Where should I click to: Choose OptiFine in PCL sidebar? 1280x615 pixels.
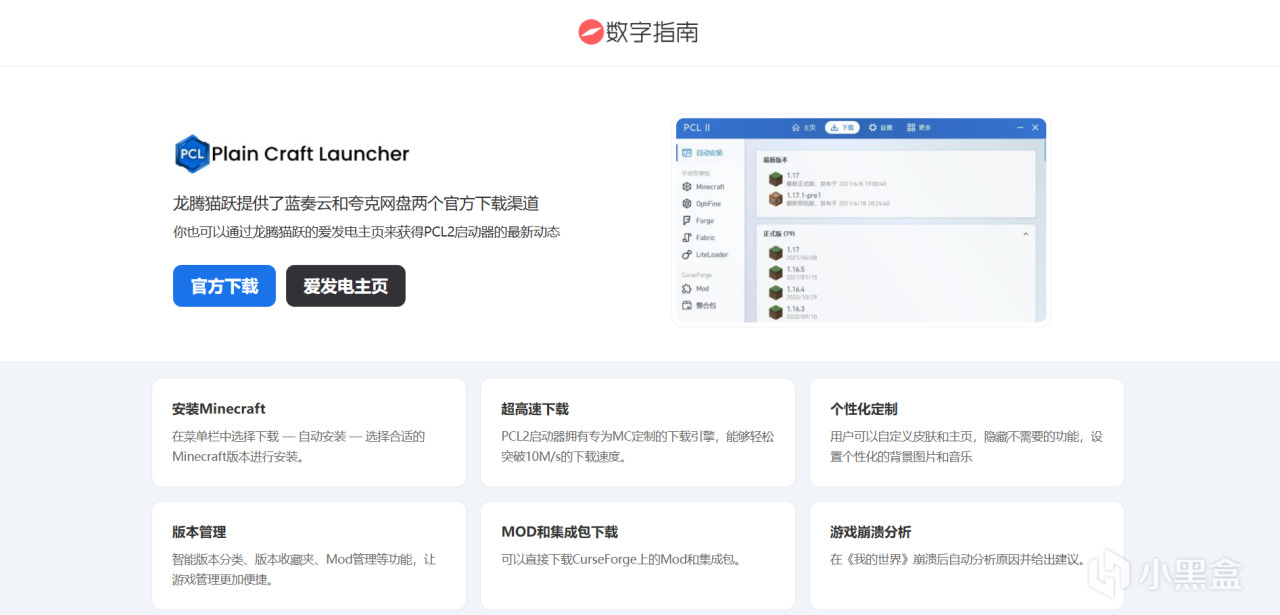coord(701,204)
